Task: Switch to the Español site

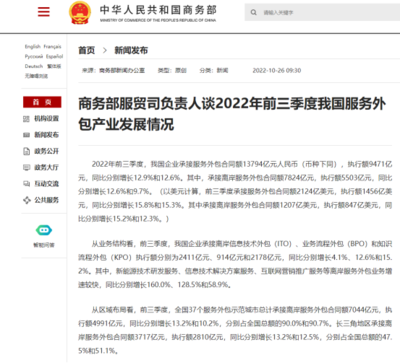Action: tap(54, 56)
